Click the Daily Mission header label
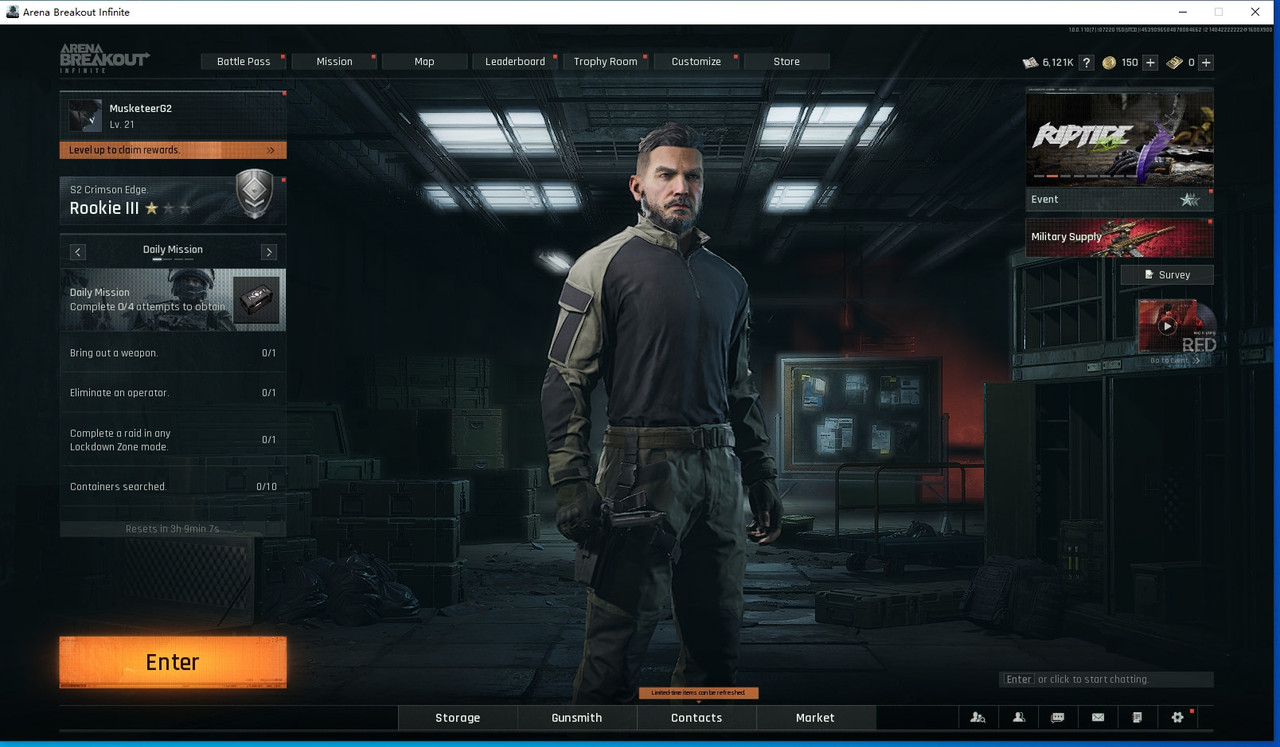 coord(173,249)
